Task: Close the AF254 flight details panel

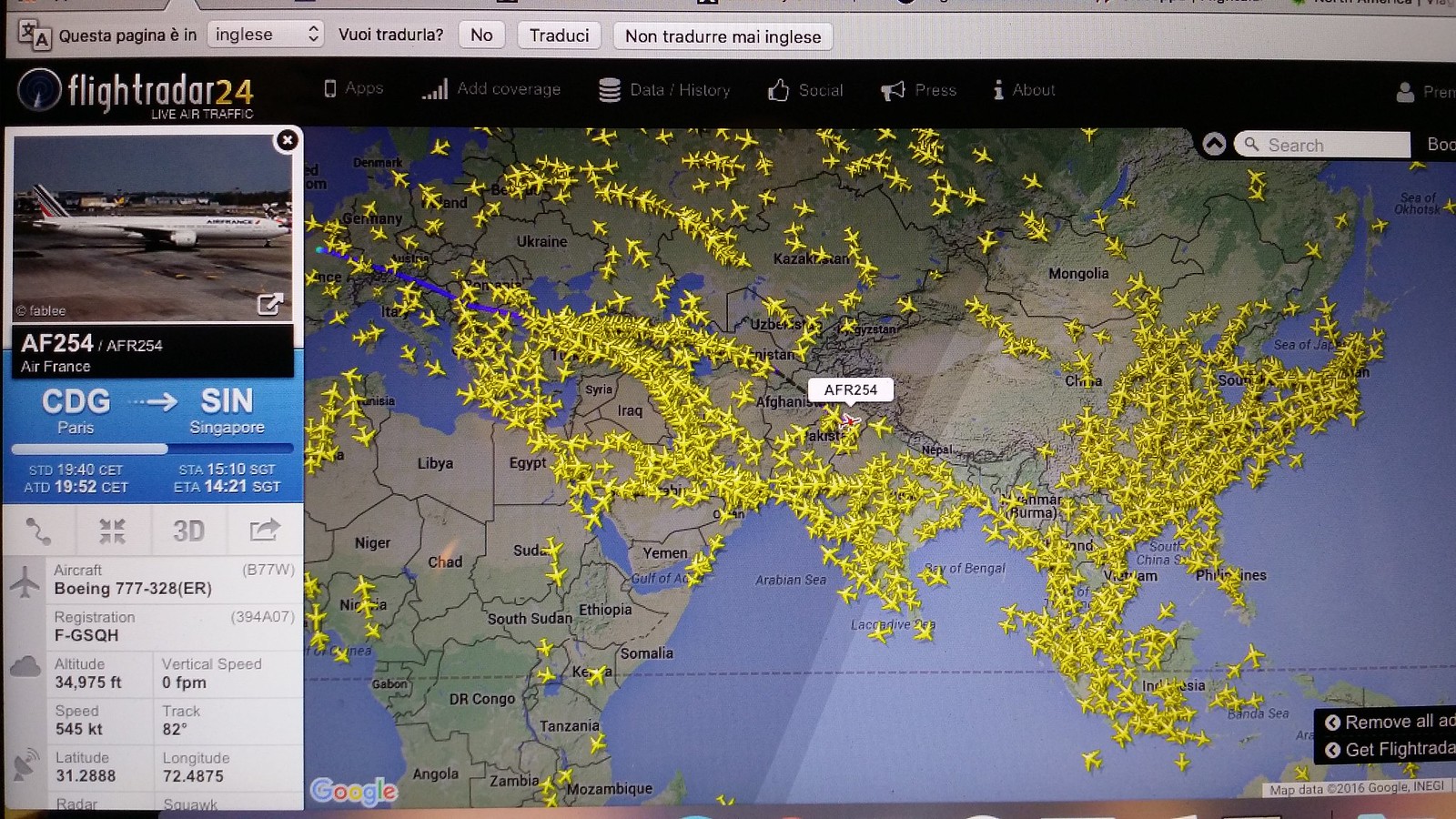Action: [x=287, y=140]
